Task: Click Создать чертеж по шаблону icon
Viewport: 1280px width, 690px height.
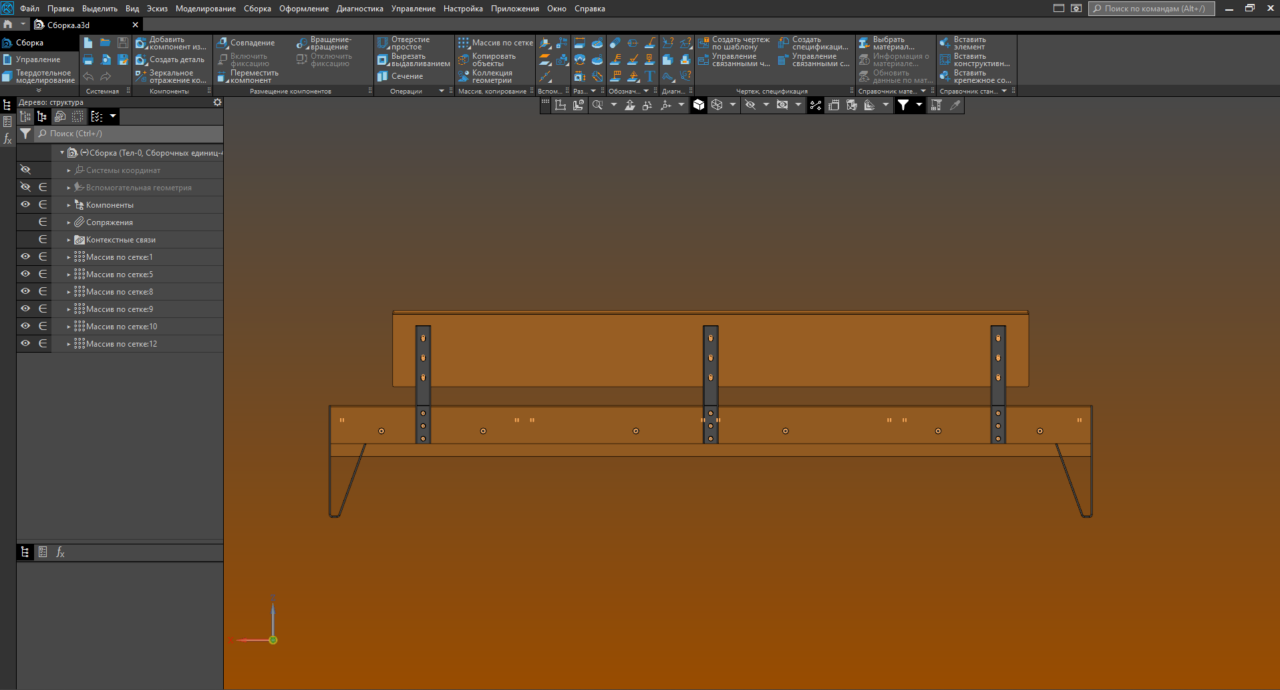Action: coord(703,43)
